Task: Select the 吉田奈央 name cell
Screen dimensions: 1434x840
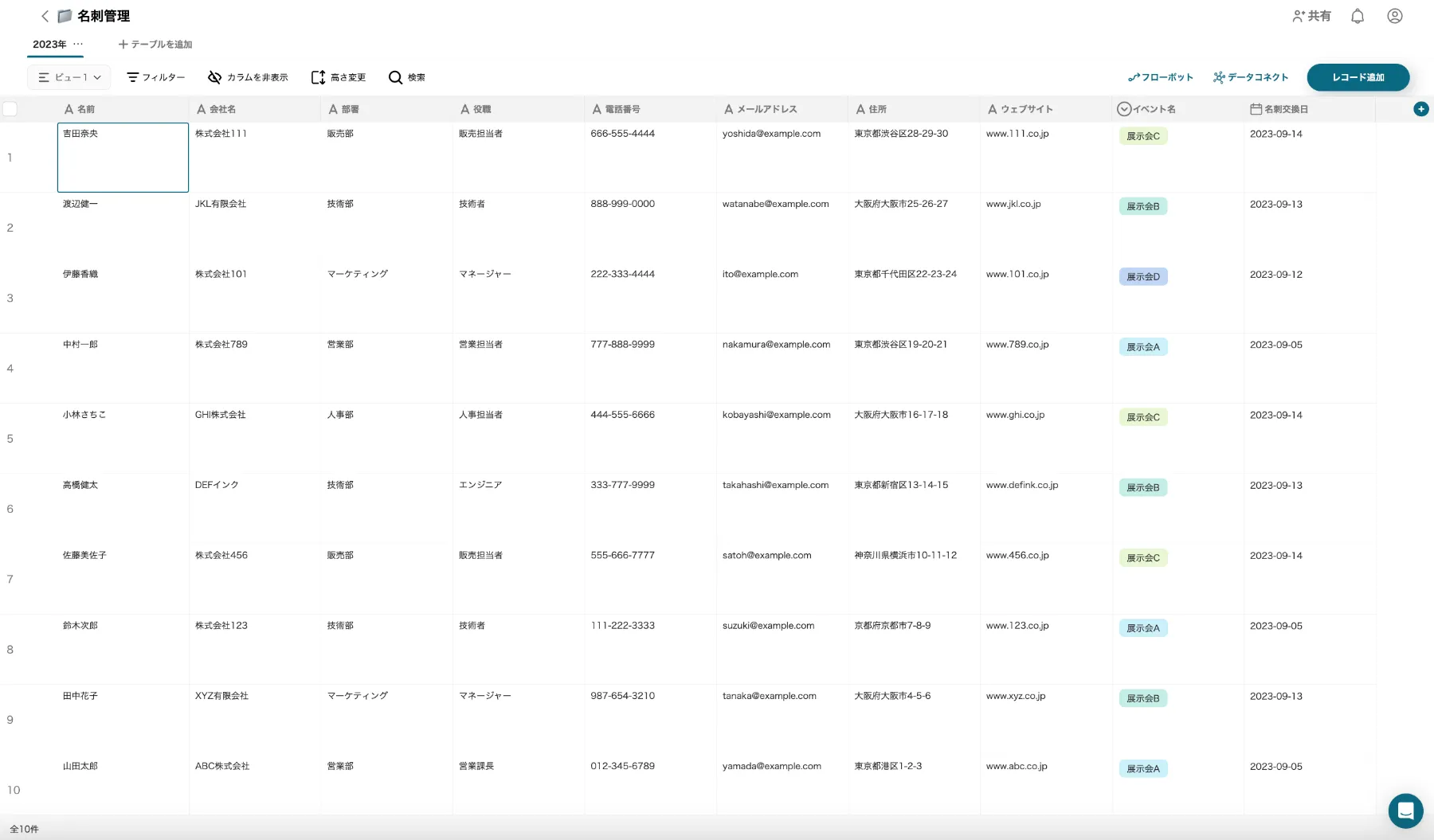Action: click(123, 158)
